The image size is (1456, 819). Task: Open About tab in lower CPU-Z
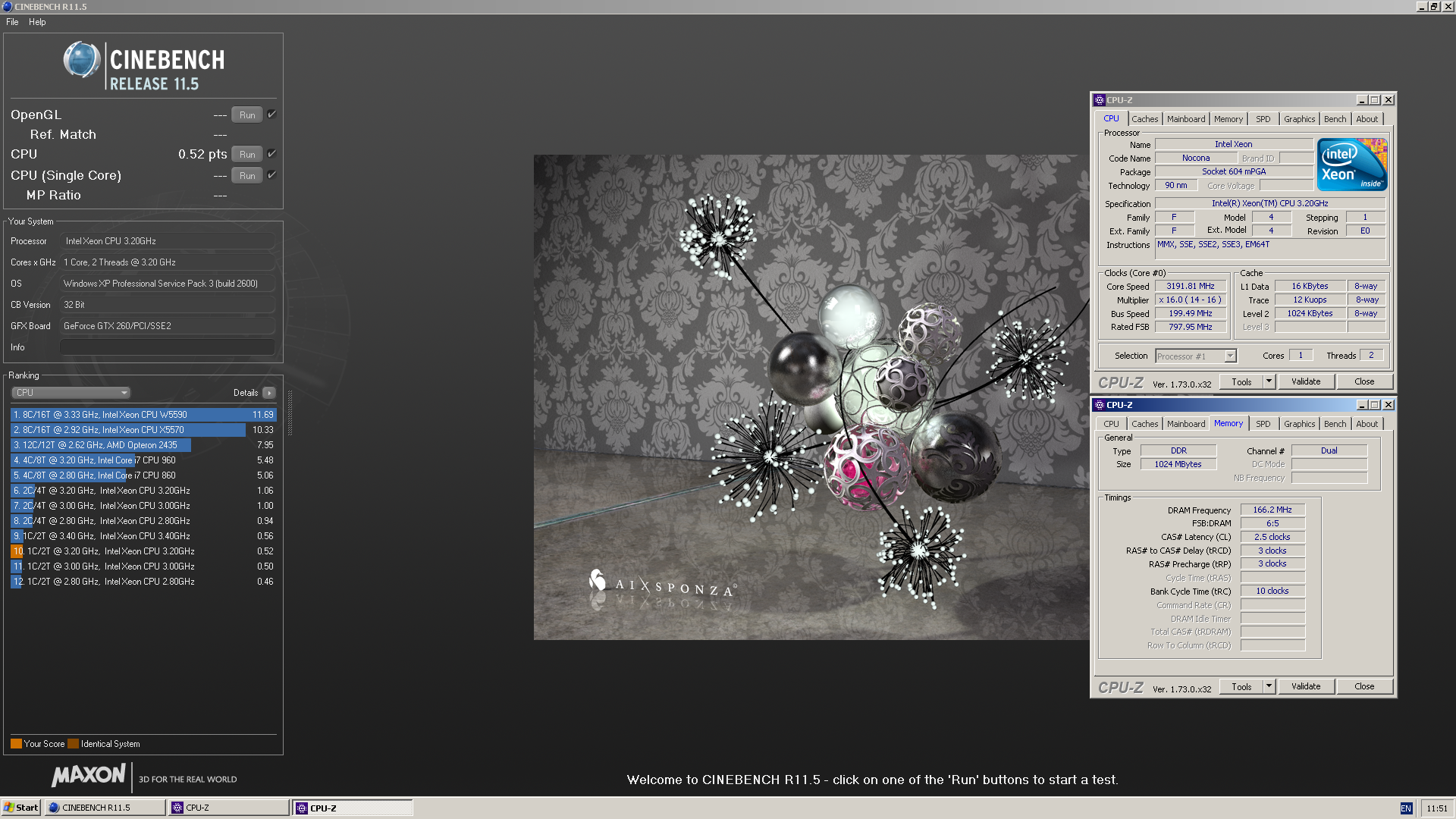pyautogui.click(x=1367, y=424)
